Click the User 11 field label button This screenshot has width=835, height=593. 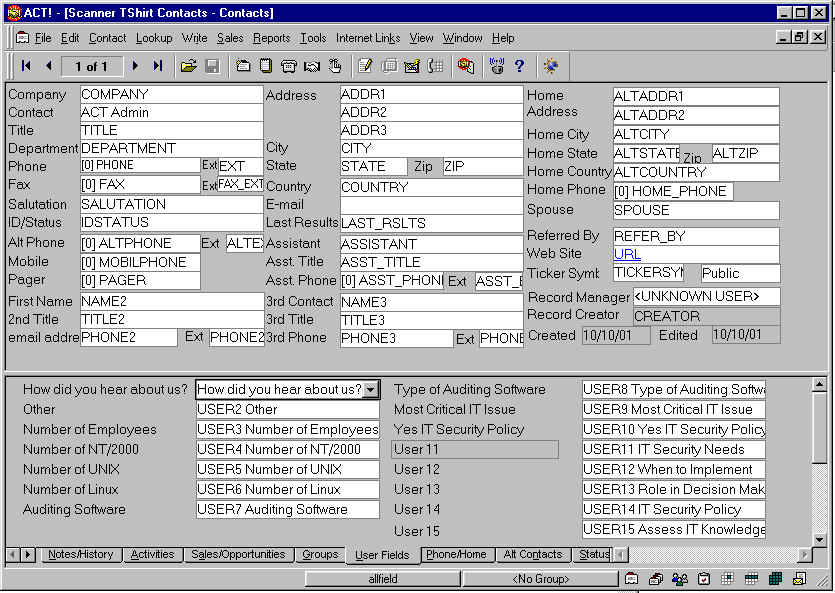point(475,449)
